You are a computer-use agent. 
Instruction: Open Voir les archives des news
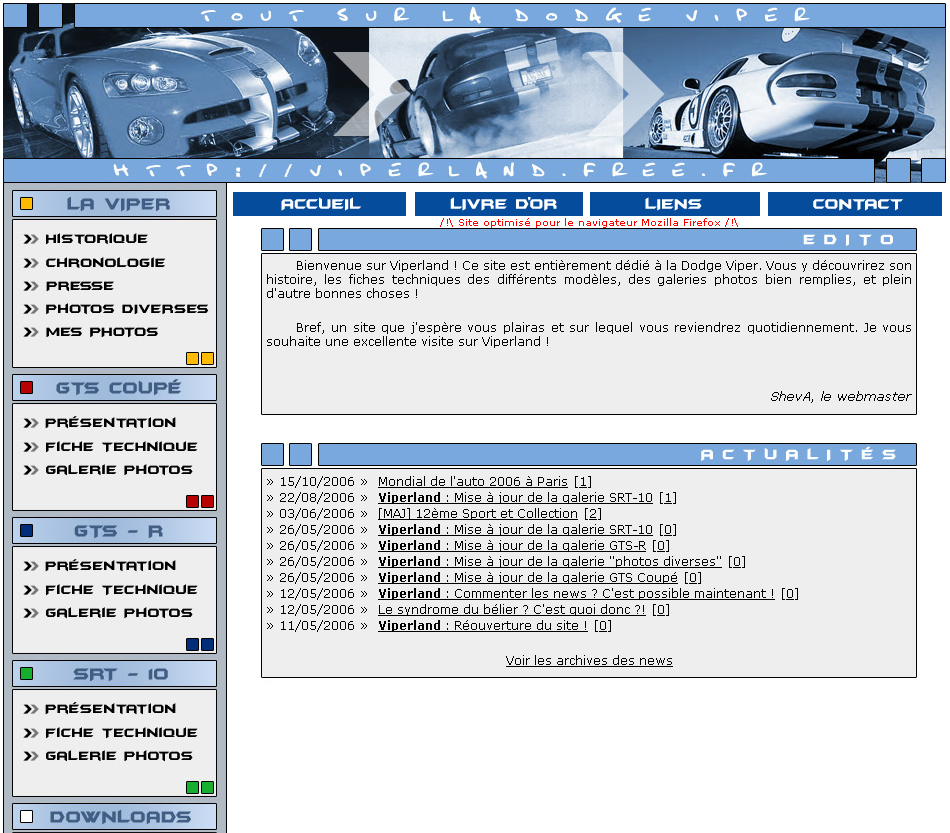tap(589, 660)
